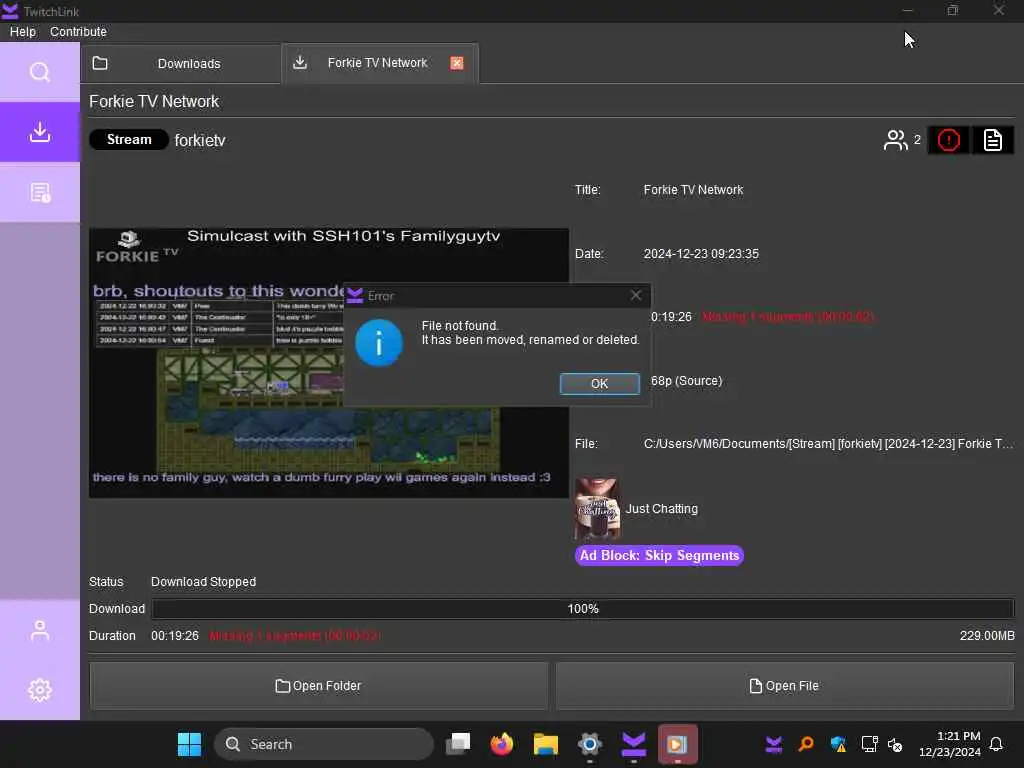This screenshot has height=768, width=1024.
Task: Click the date value 2024-12-23 09:23:35
Action: click(701, 254)
